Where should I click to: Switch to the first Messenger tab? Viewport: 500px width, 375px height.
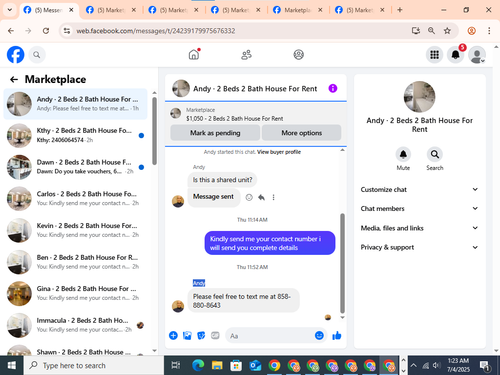(48, 10)
